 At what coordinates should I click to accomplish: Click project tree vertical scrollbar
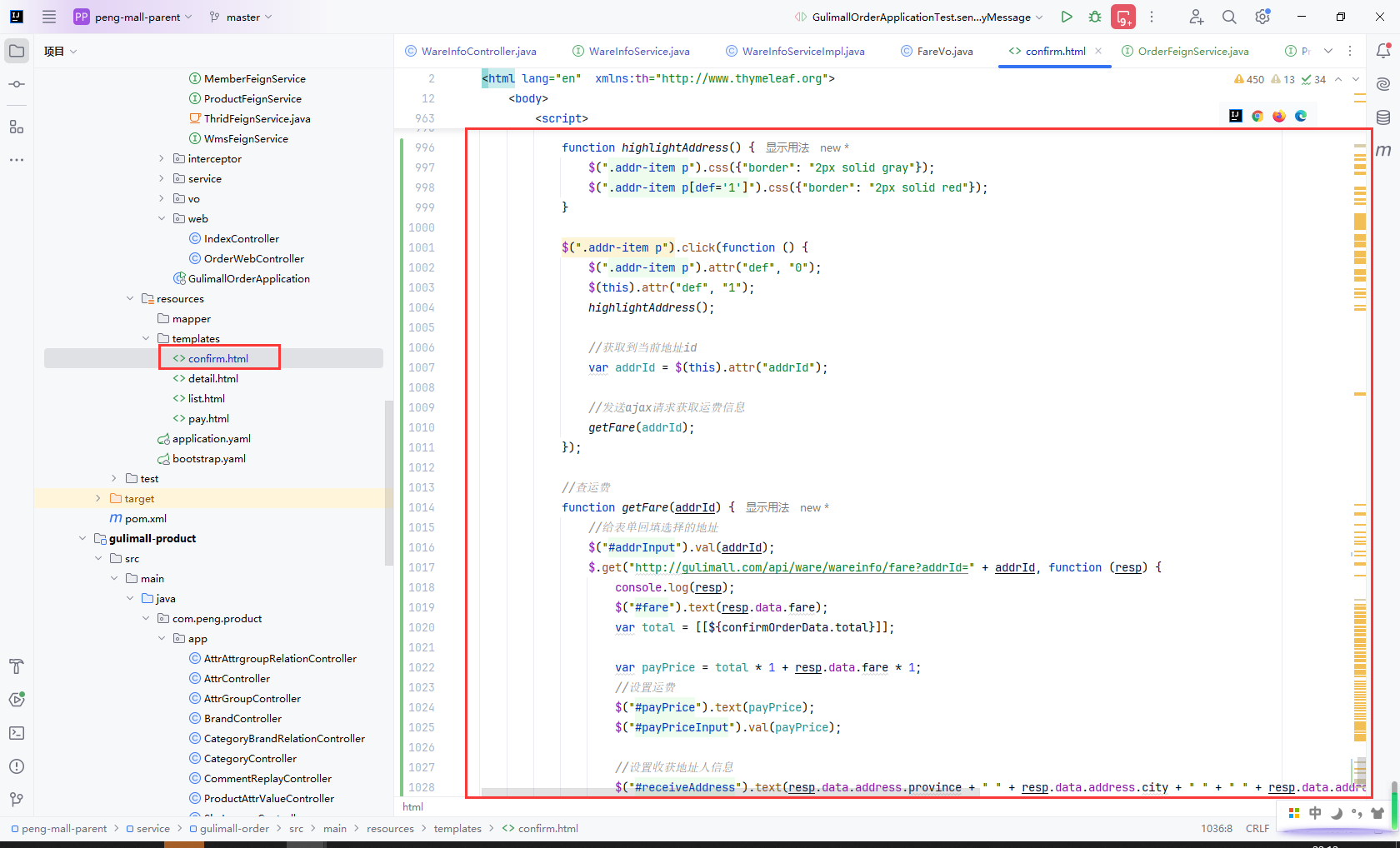tap(388, 483)
